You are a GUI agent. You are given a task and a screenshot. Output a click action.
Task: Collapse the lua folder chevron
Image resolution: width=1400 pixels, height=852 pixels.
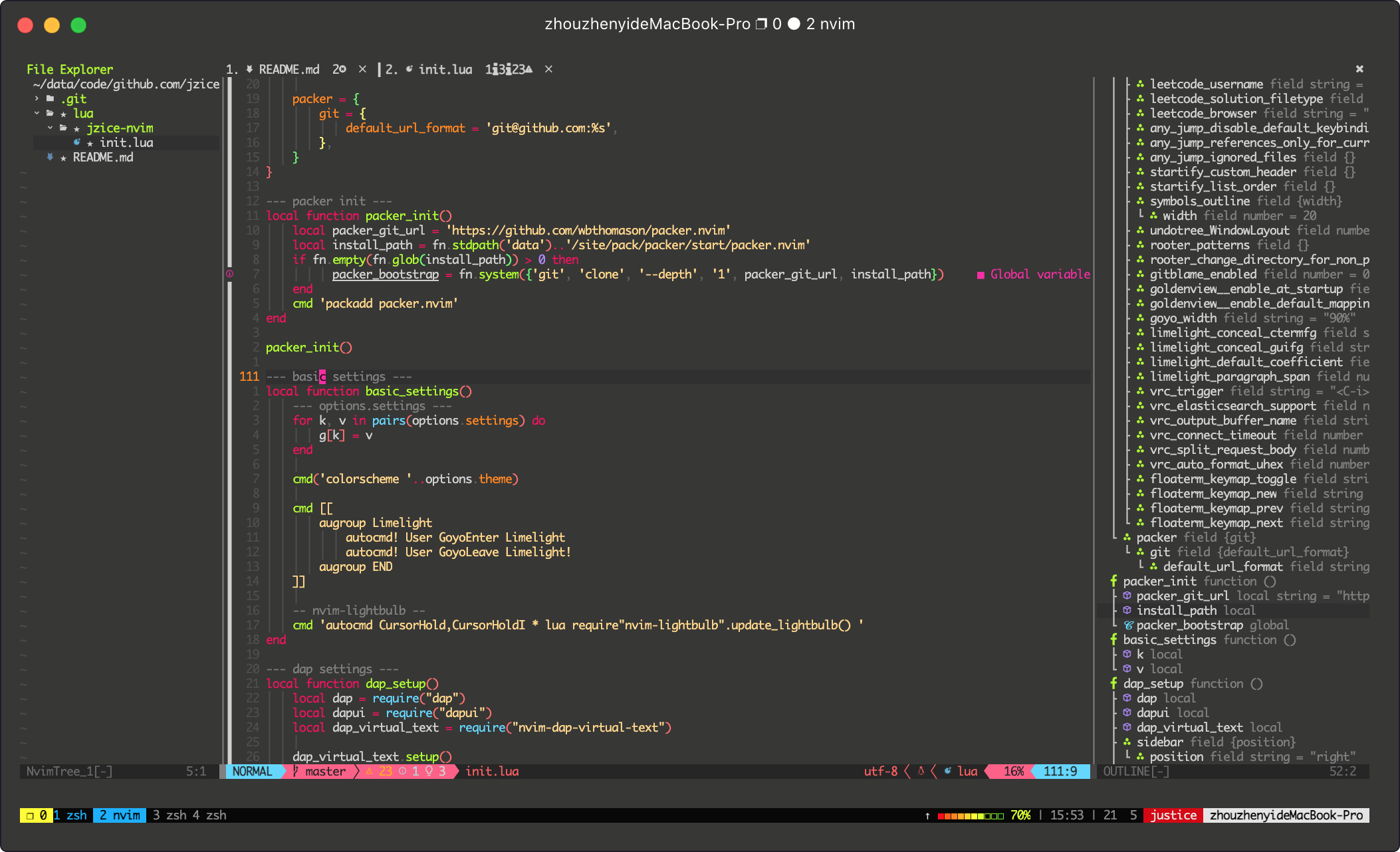coord(37,113)
